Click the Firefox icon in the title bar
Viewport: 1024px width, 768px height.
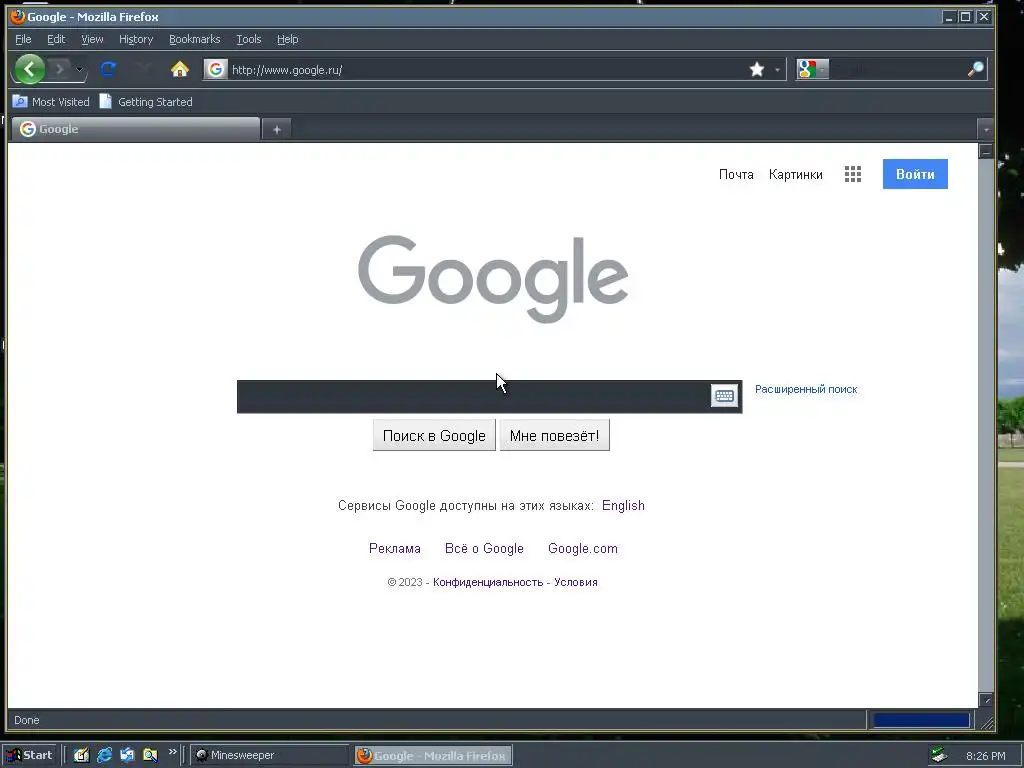click(18, 16)
